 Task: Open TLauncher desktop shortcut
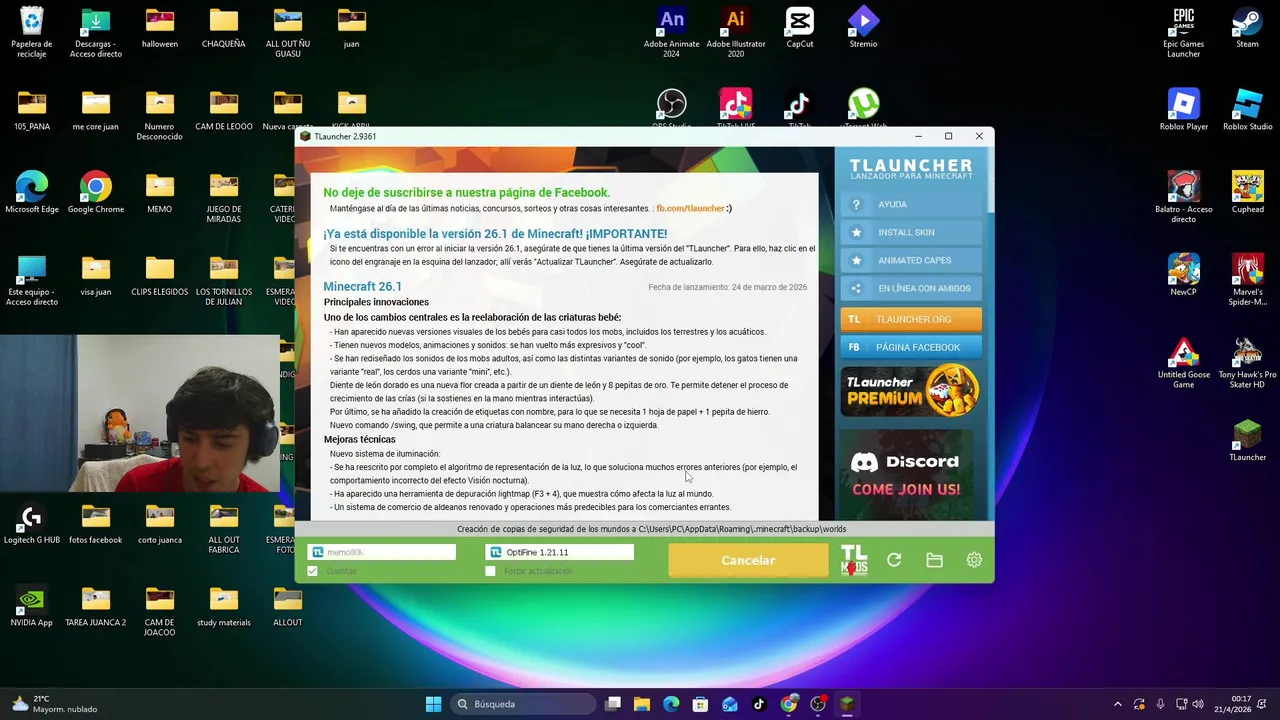click(x=1247, y=440)
